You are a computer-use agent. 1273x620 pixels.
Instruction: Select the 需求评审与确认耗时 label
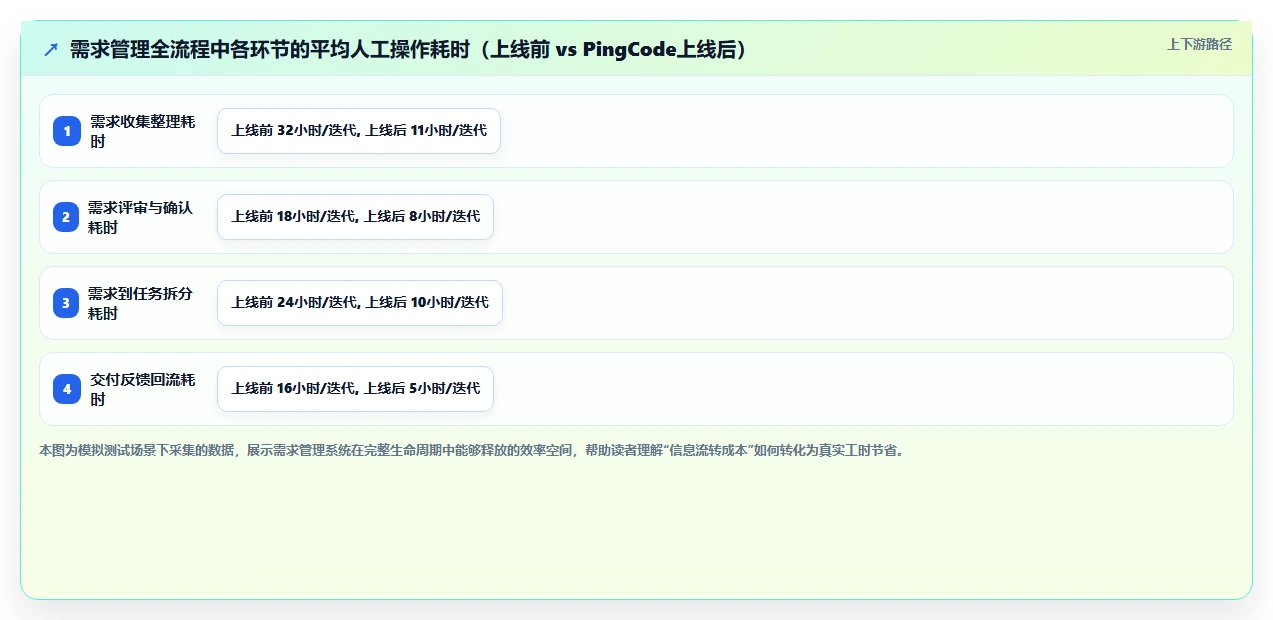pos(141,217)
